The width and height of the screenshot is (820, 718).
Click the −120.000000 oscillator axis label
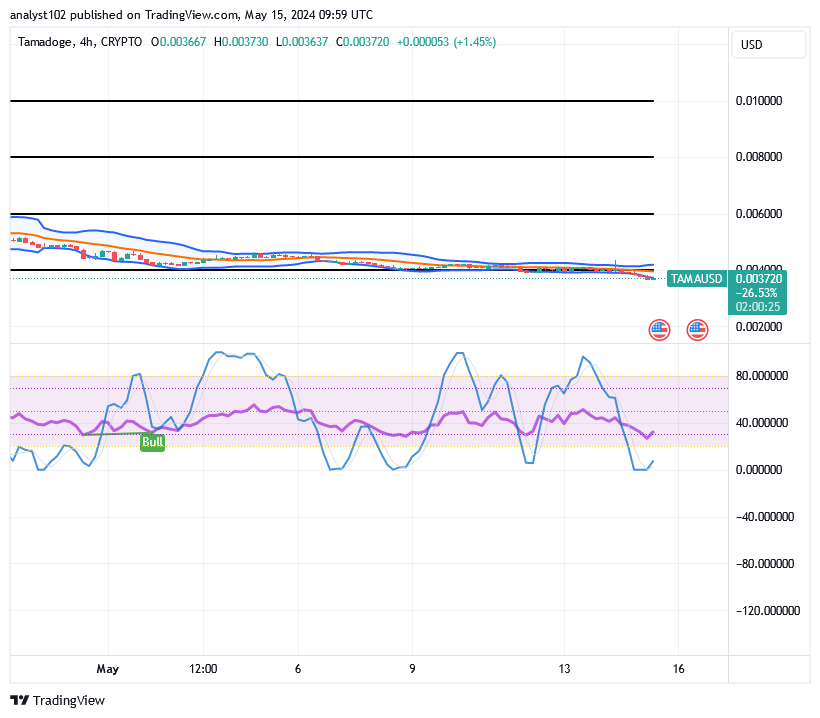coord(768,611)
